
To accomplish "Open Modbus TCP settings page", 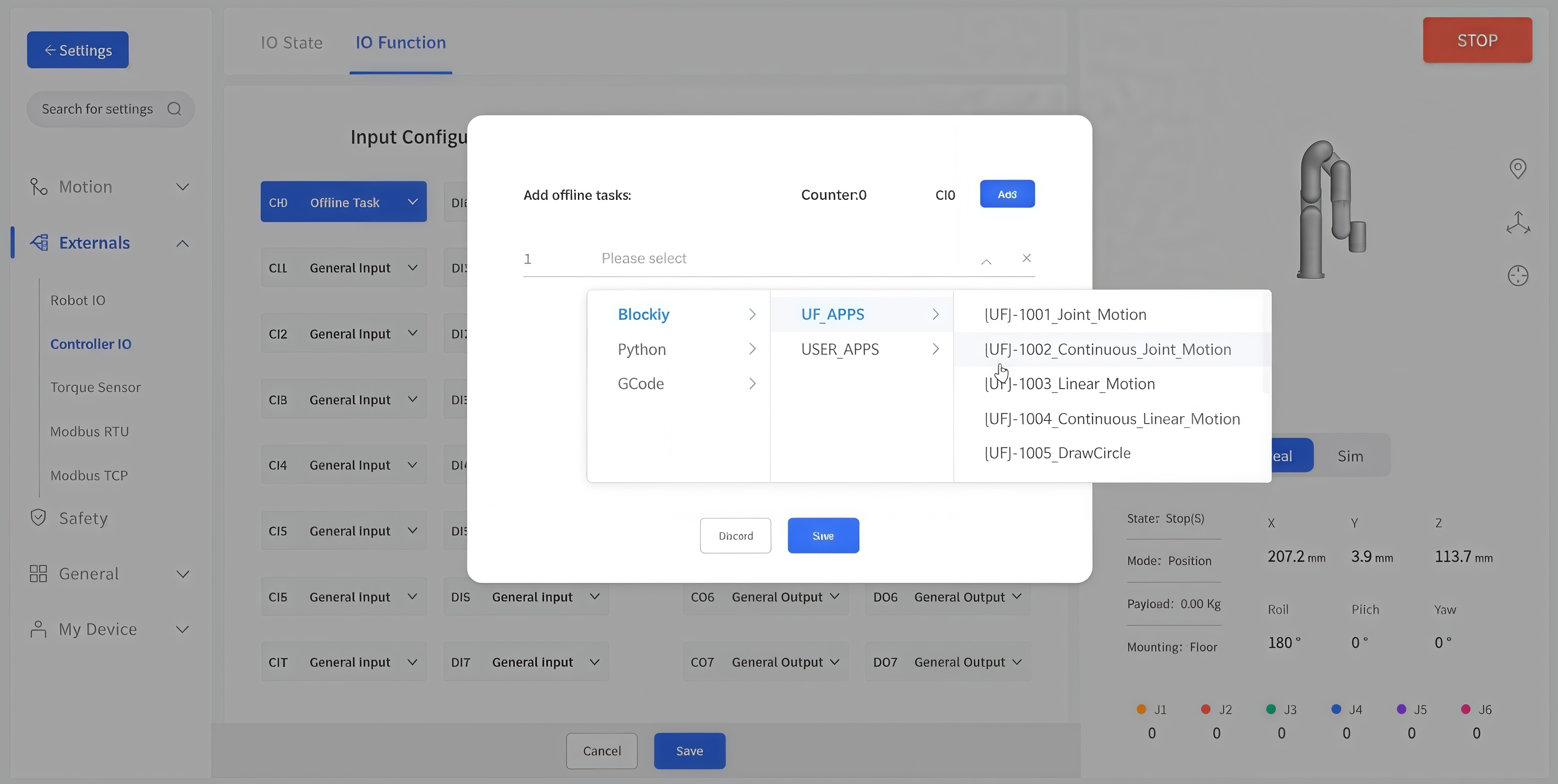I will 89,475.
